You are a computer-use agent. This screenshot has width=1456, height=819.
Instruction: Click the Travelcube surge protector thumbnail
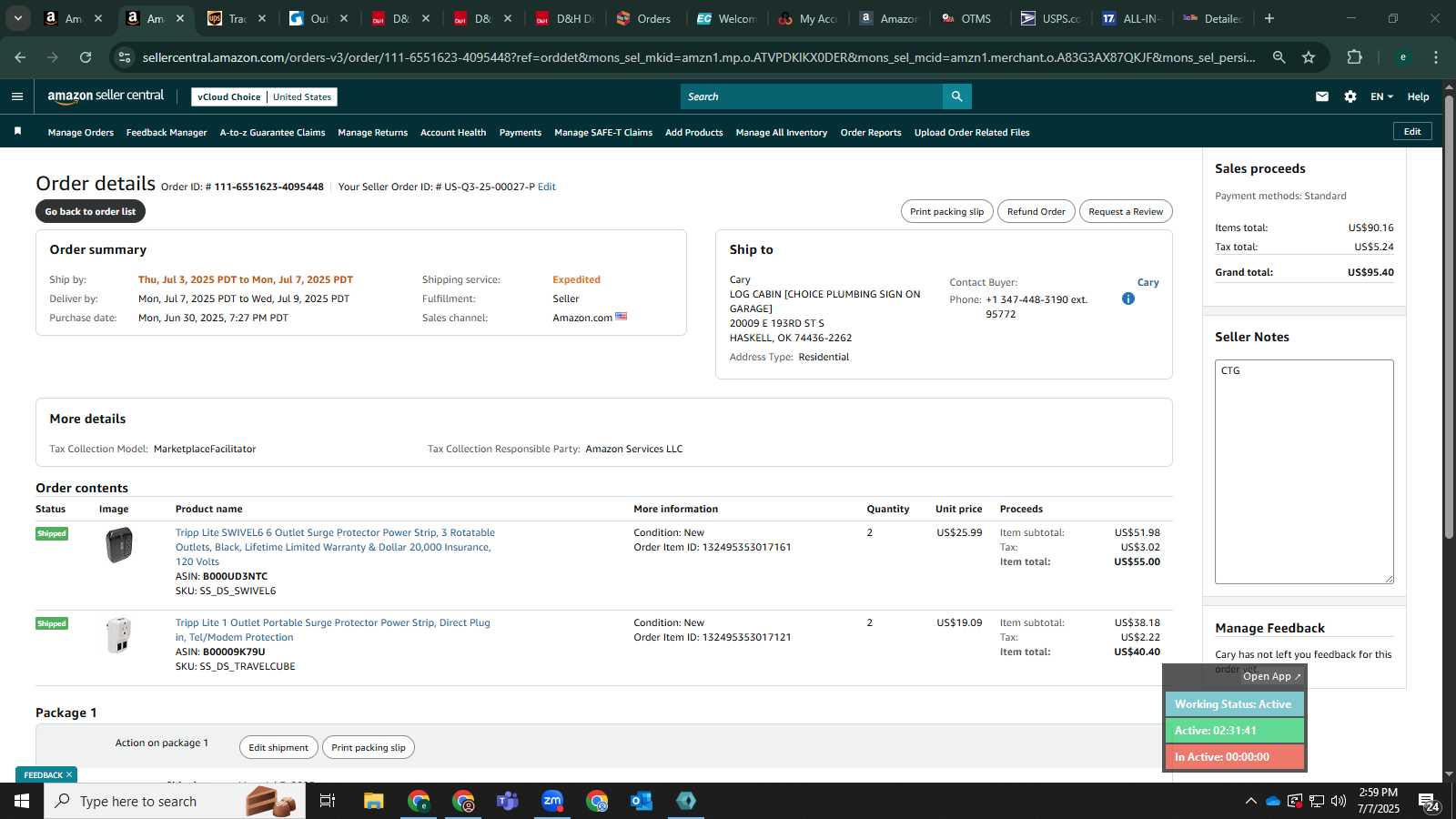(119, 635)
